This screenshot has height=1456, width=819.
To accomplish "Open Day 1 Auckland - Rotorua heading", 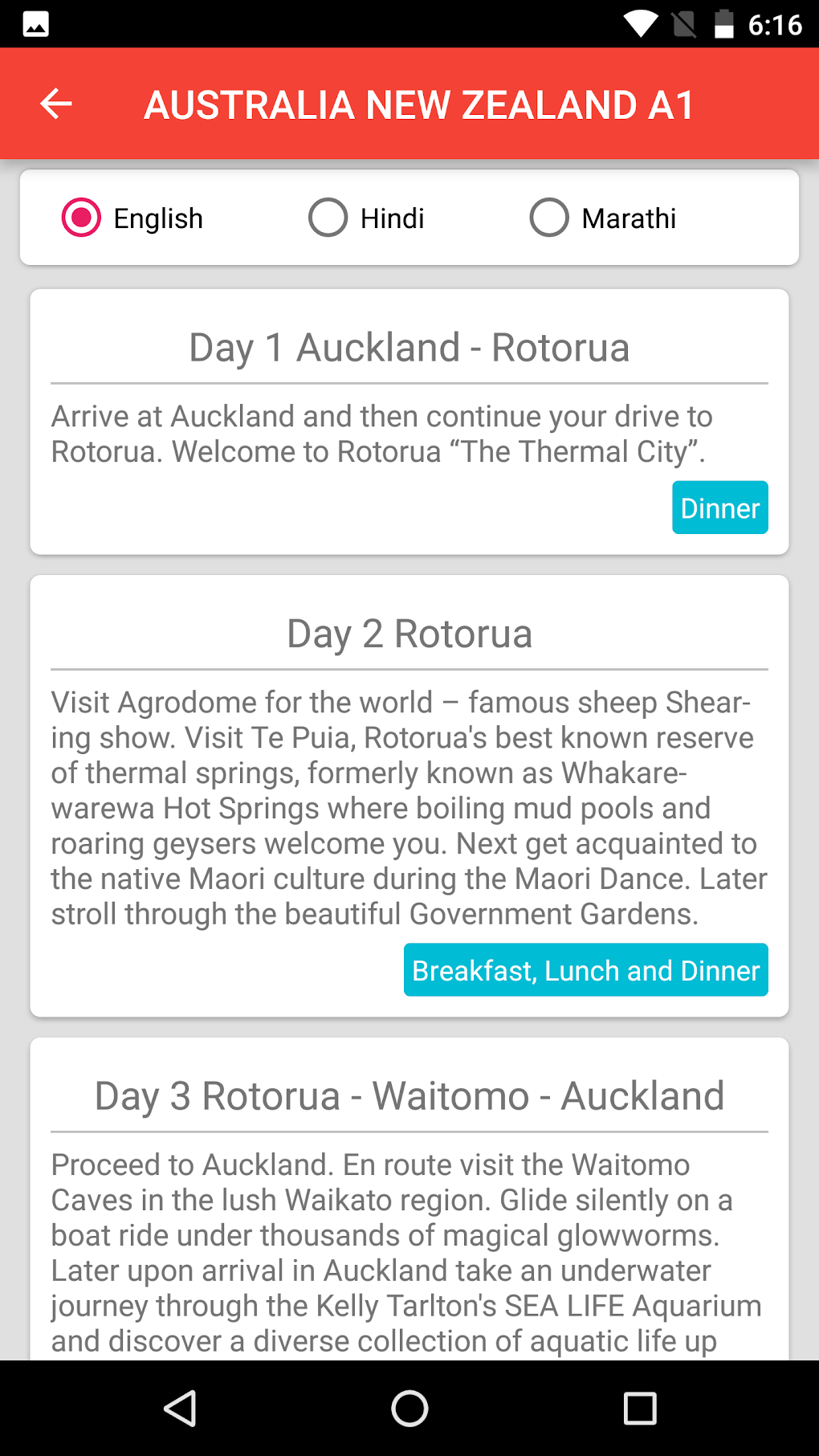I will (409, 348).
